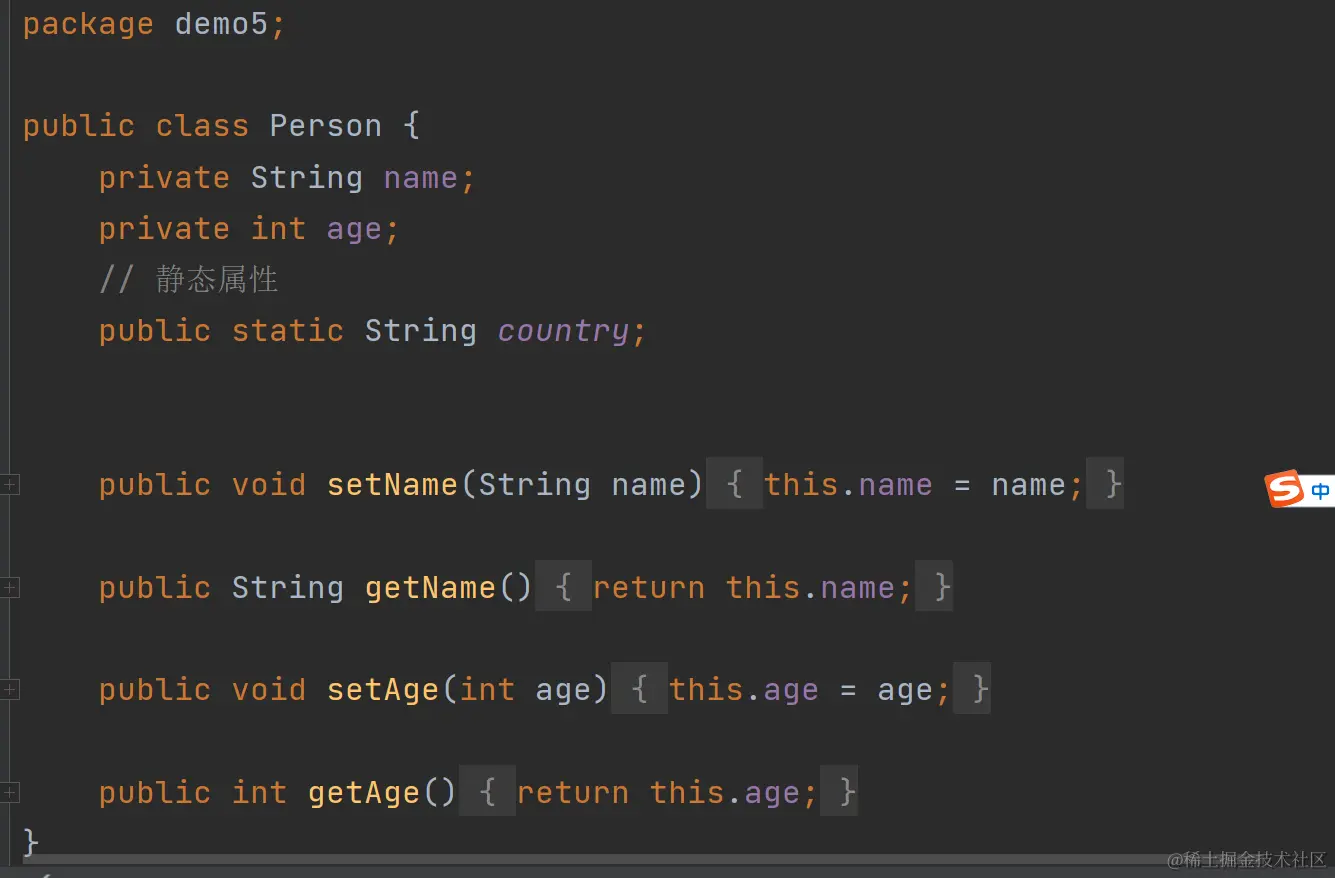Viewport: 1335px width, 878px height.
Task: Place cursor in the 静态属性 comment
Action: click(x=216, y=280)
